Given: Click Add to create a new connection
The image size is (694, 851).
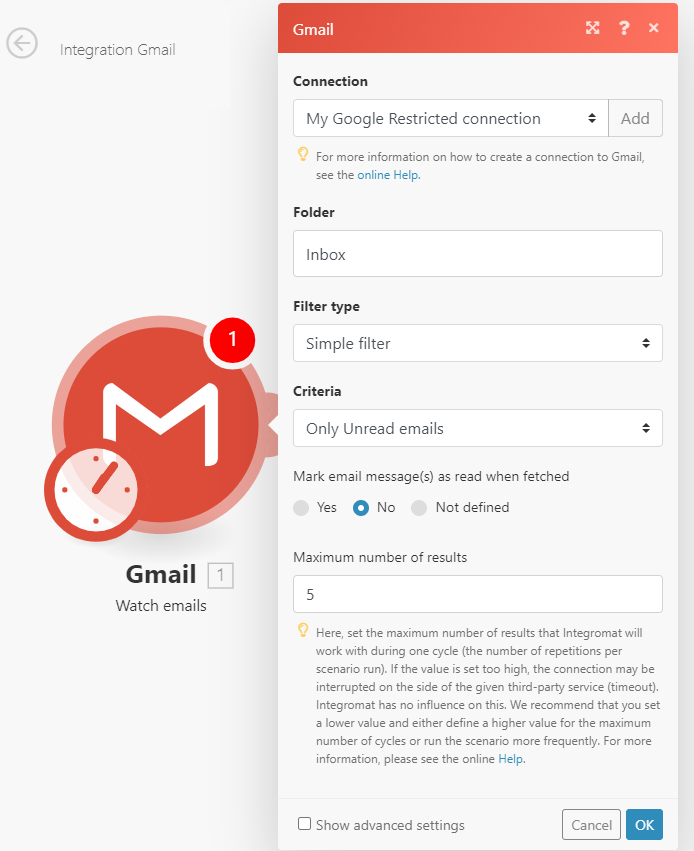Looking at the screenshot, I should [x=635, y=118].
